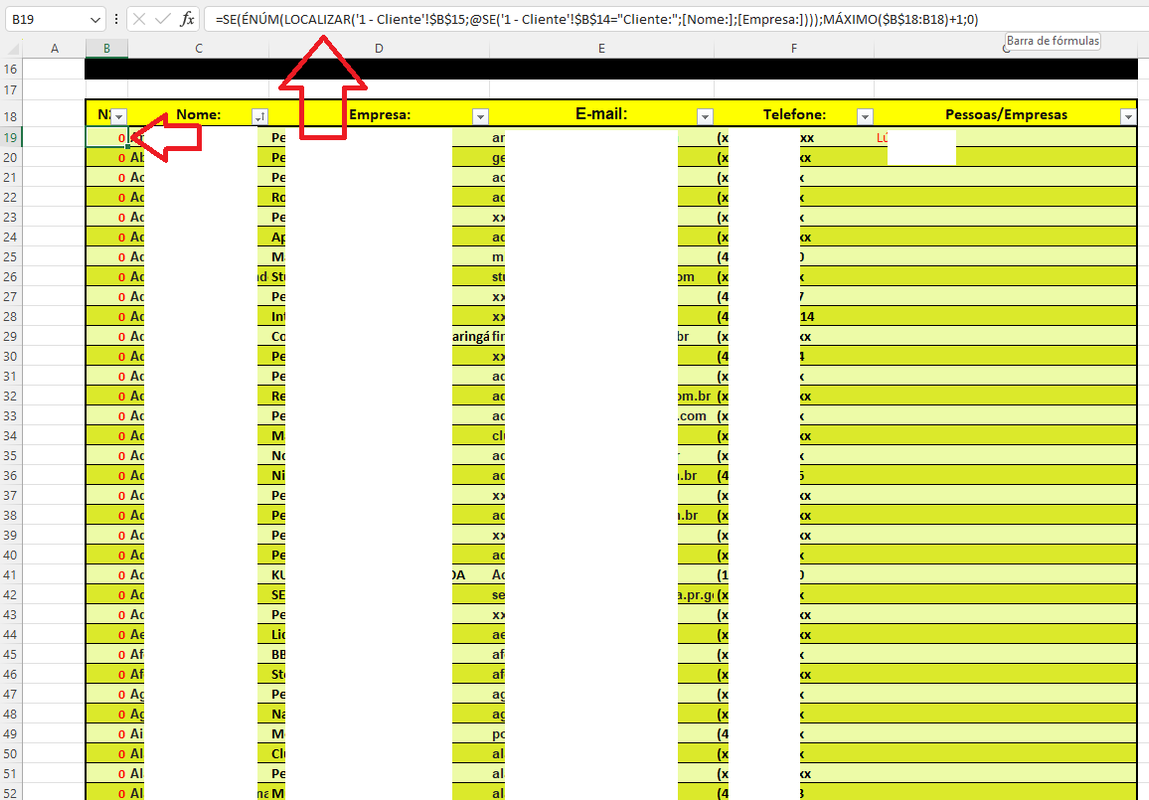The width and height of the screenshot is (1149, 800).
Task: Click the 'Ro' empresa cell in row 22
Action: coord(379,197)
